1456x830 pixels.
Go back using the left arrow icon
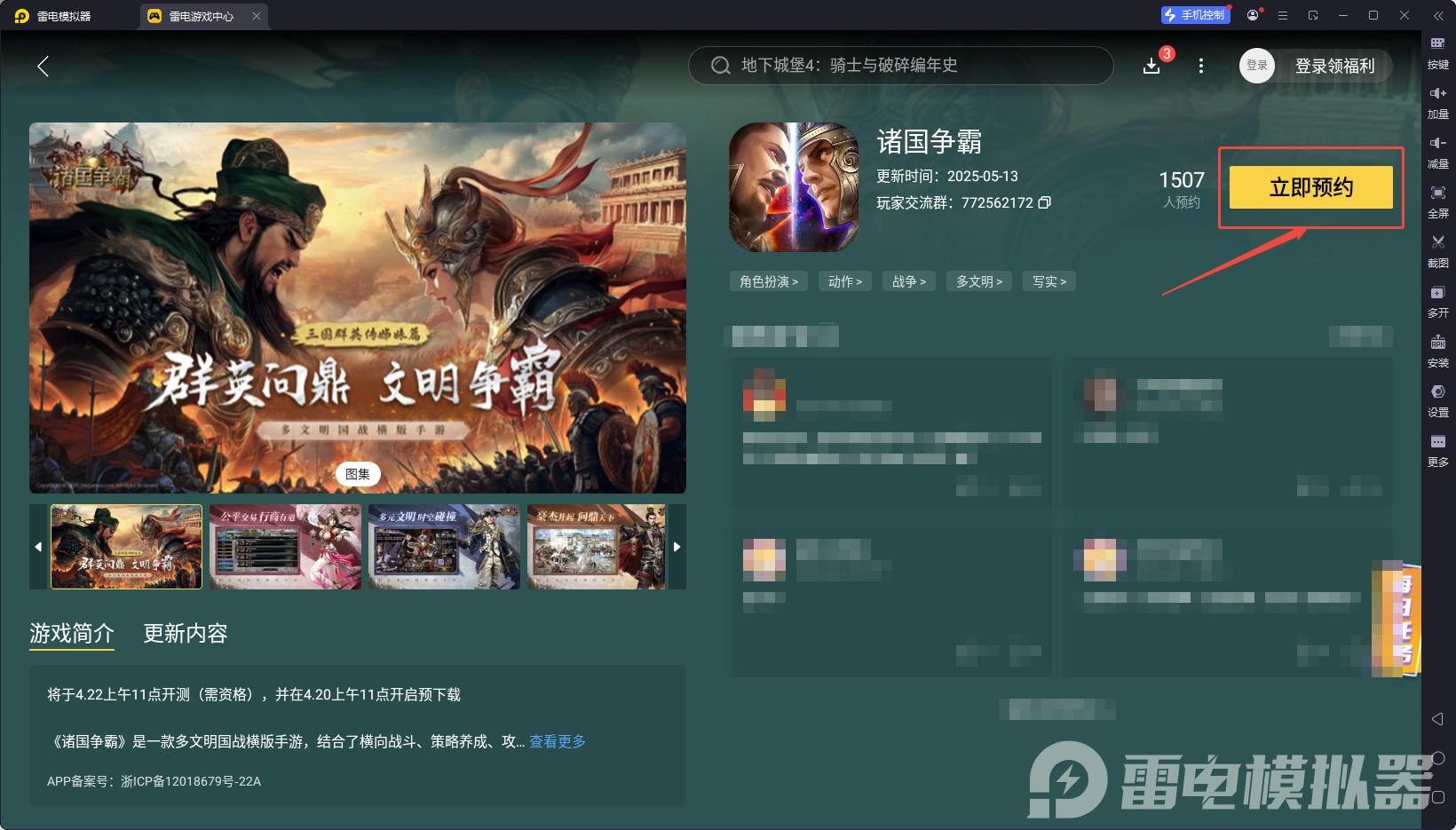point(43,66)
